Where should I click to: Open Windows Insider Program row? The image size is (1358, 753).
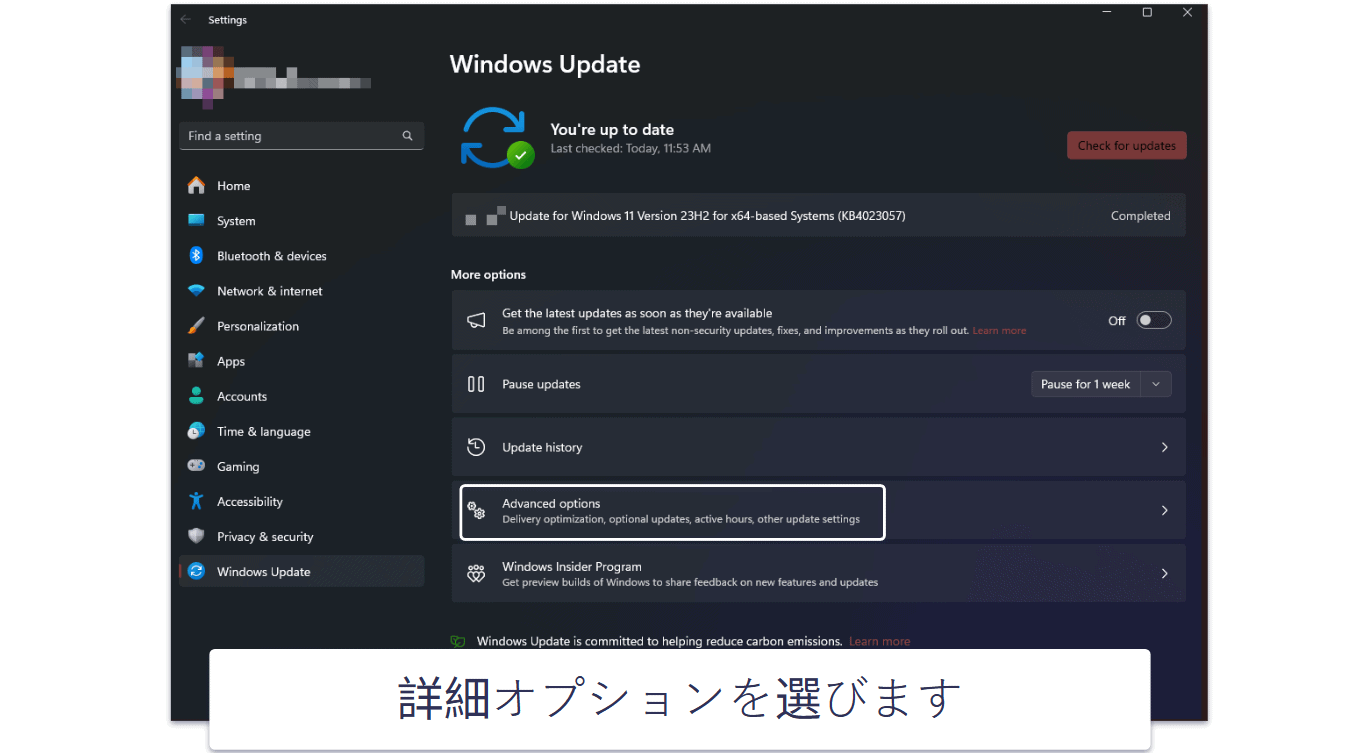[x=818, y=574]
